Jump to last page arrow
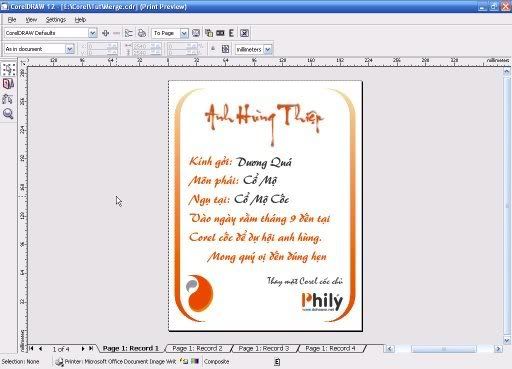Image resolution: width=512 pixels, height=369 pixels. [x=91, y=349]
